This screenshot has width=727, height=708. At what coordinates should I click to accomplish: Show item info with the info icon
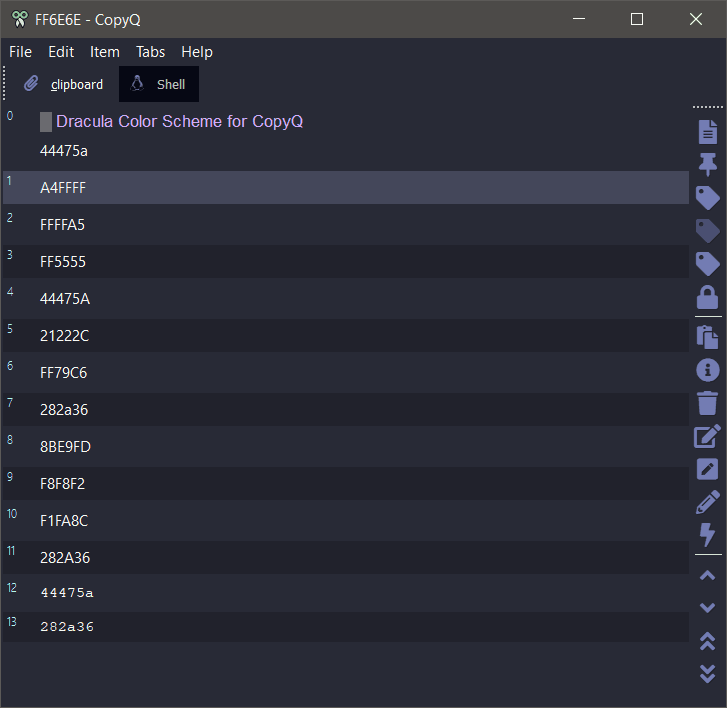click(708, 370)
